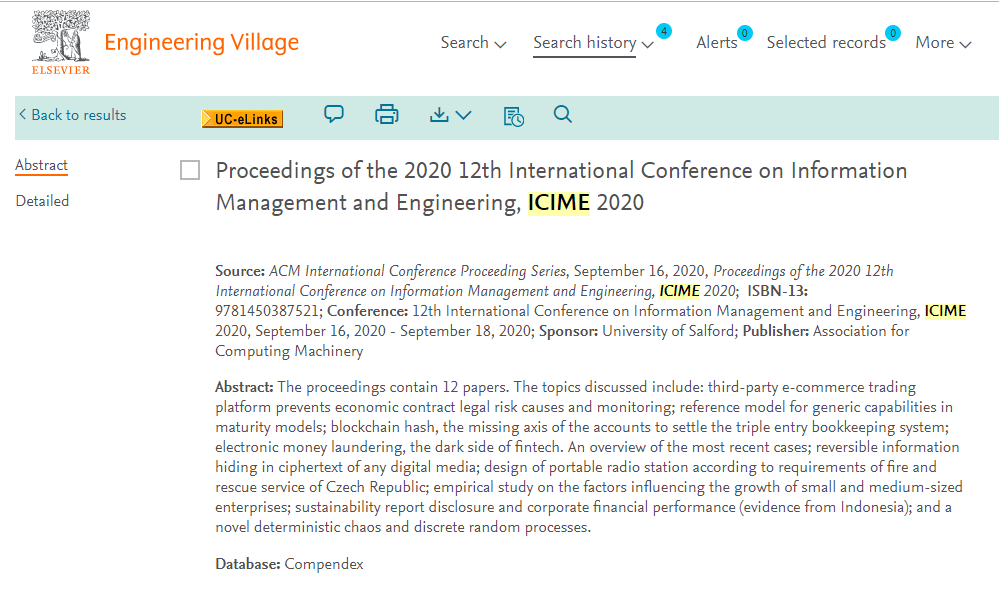Expand the Search dropdown menu
The height and width of the screenshot is (599, 999).
pos(473,43)
